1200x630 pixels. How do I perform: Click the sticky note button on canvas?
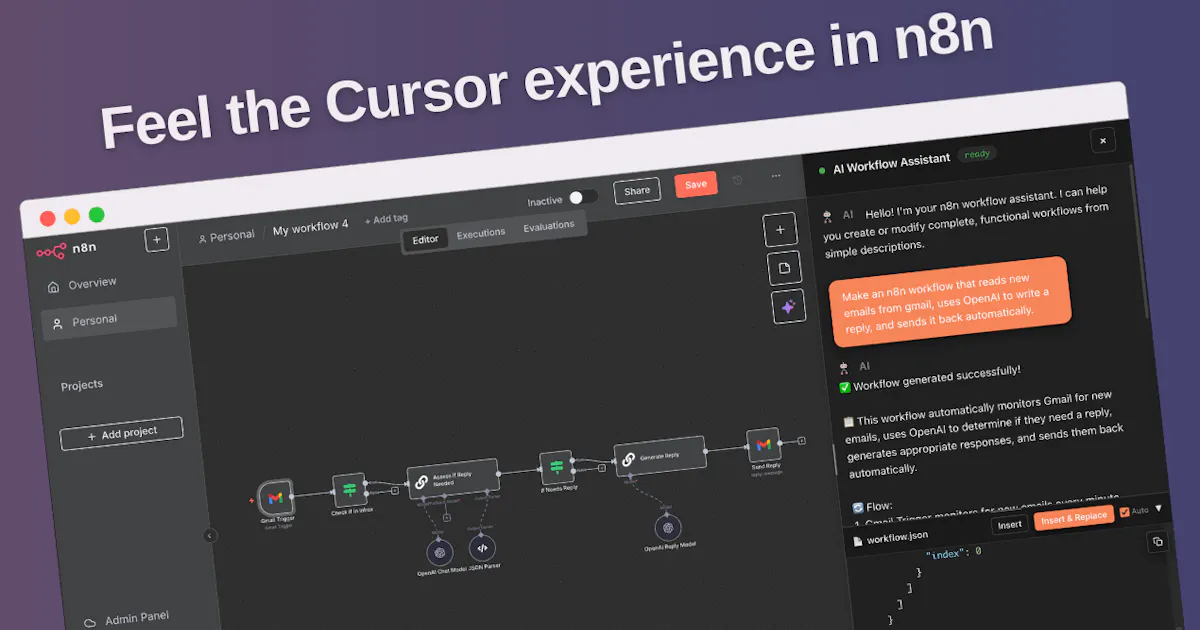coord(785,268)
